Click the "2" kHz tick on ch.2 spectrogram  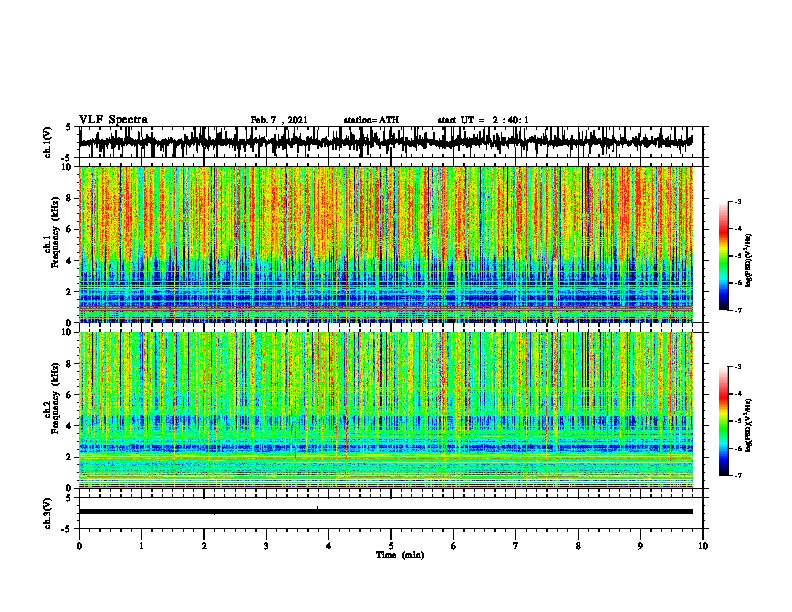point(70,457)
